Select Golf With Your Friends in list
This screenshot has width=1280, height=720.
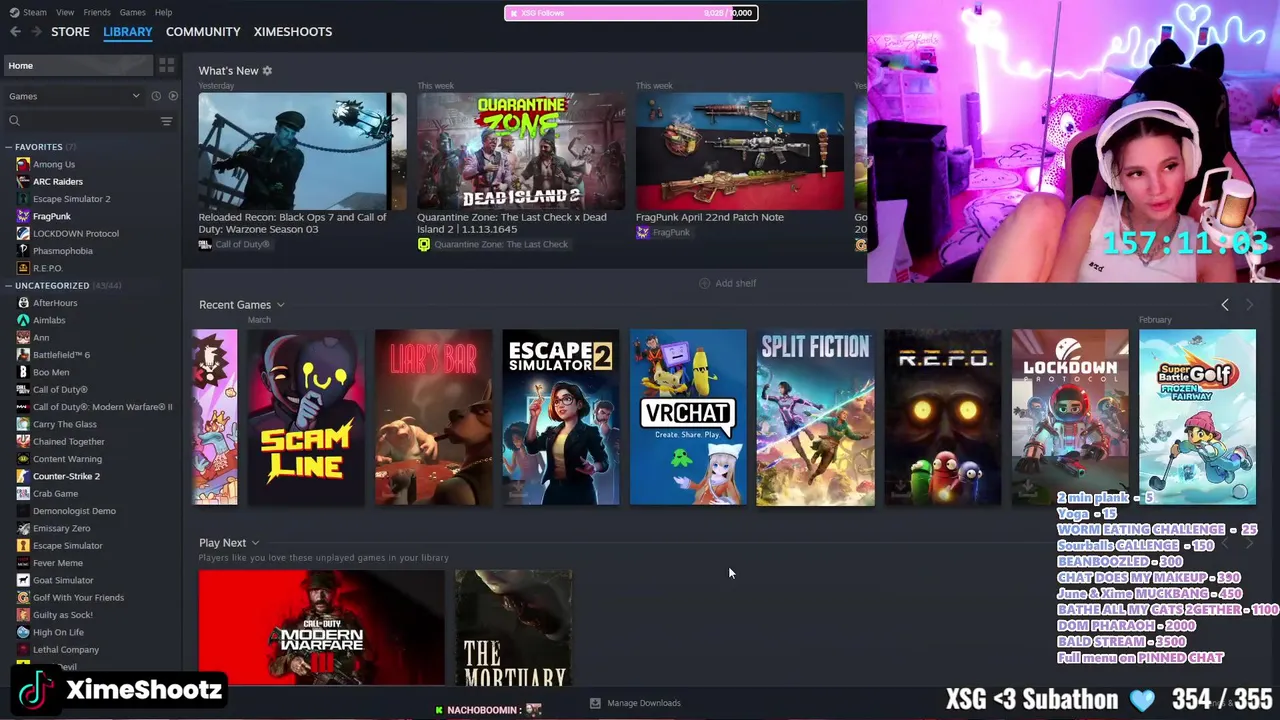78,597
